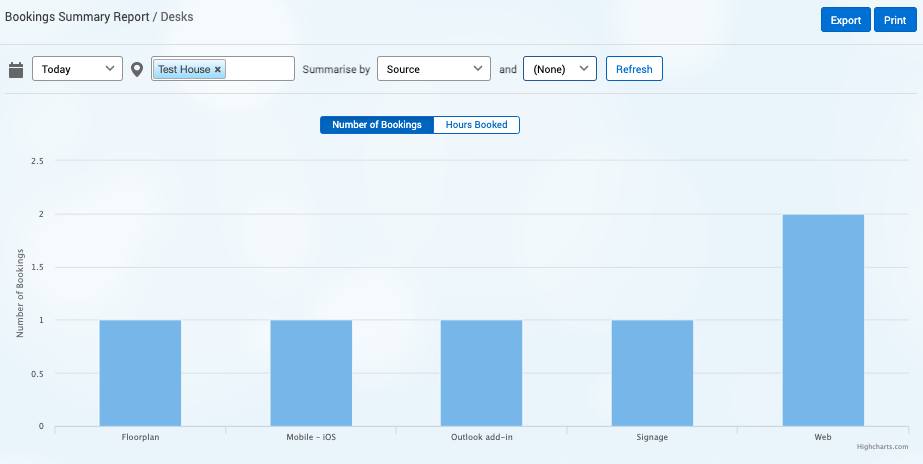Select the Floorplan bar in the chart
This screenshot has width=923, height=464.
point(140,373)
